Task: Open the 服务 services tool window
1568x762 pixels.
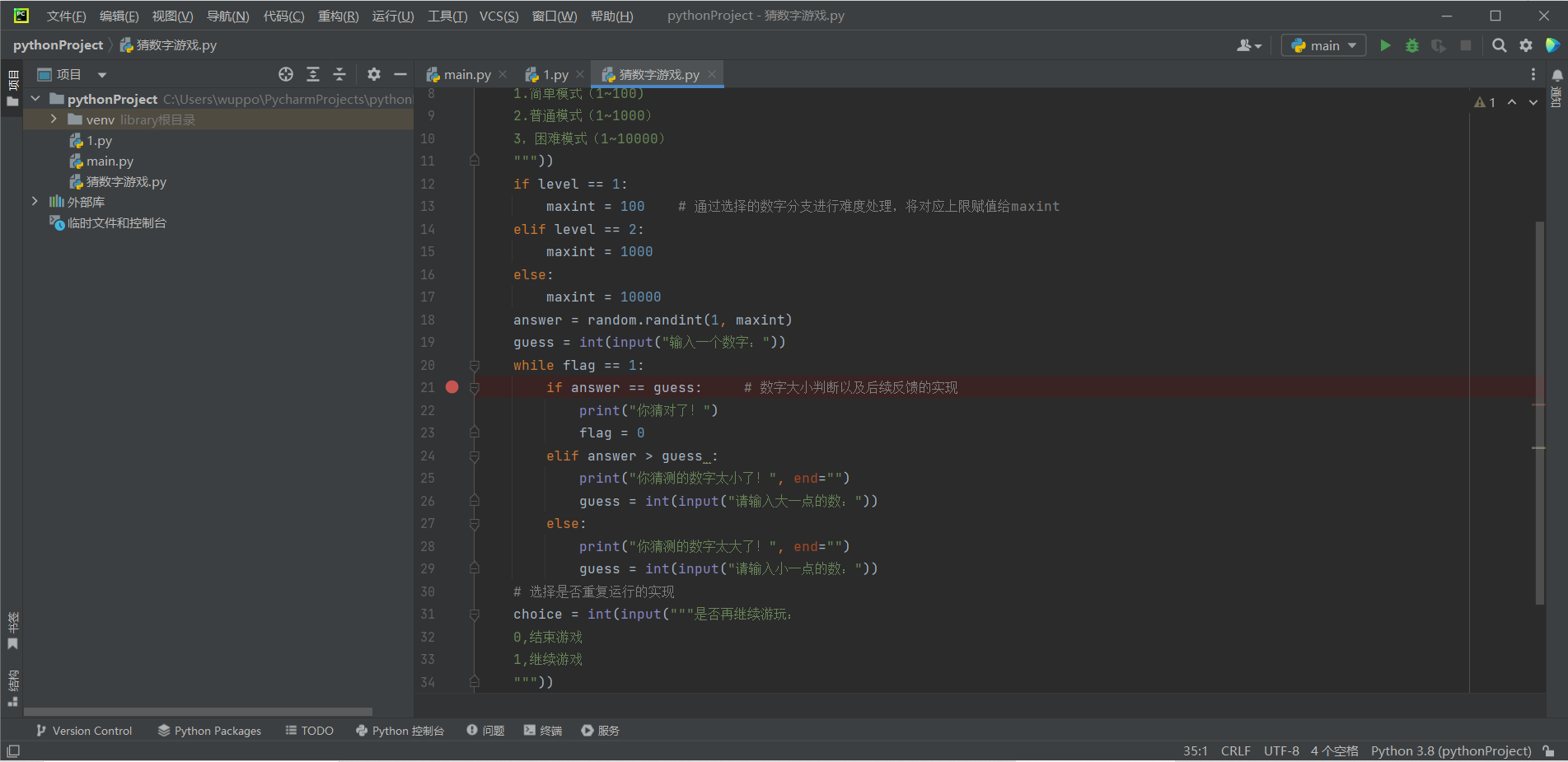Action: coord(600,731)
